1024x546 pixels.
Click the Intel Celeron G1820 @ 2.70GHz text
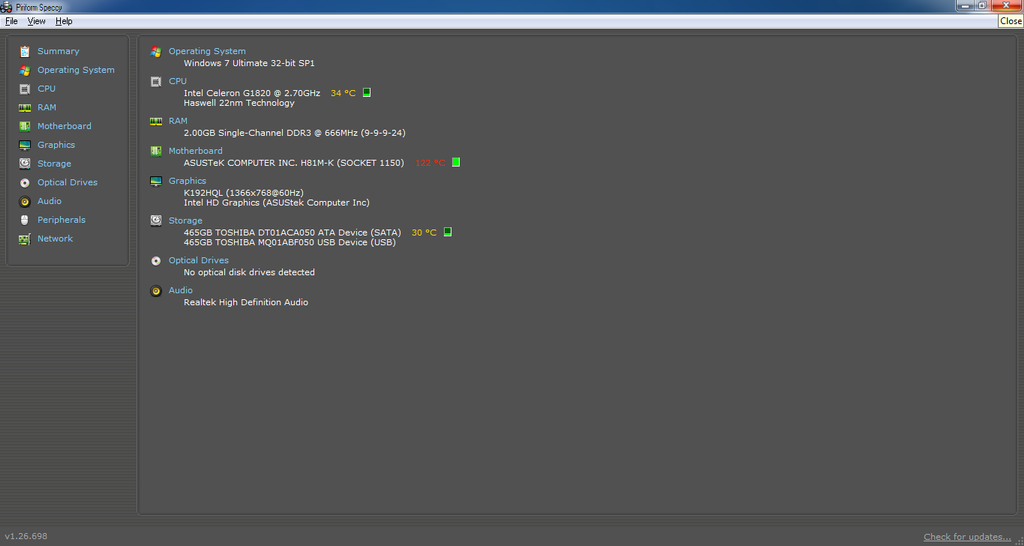[251, 93]
